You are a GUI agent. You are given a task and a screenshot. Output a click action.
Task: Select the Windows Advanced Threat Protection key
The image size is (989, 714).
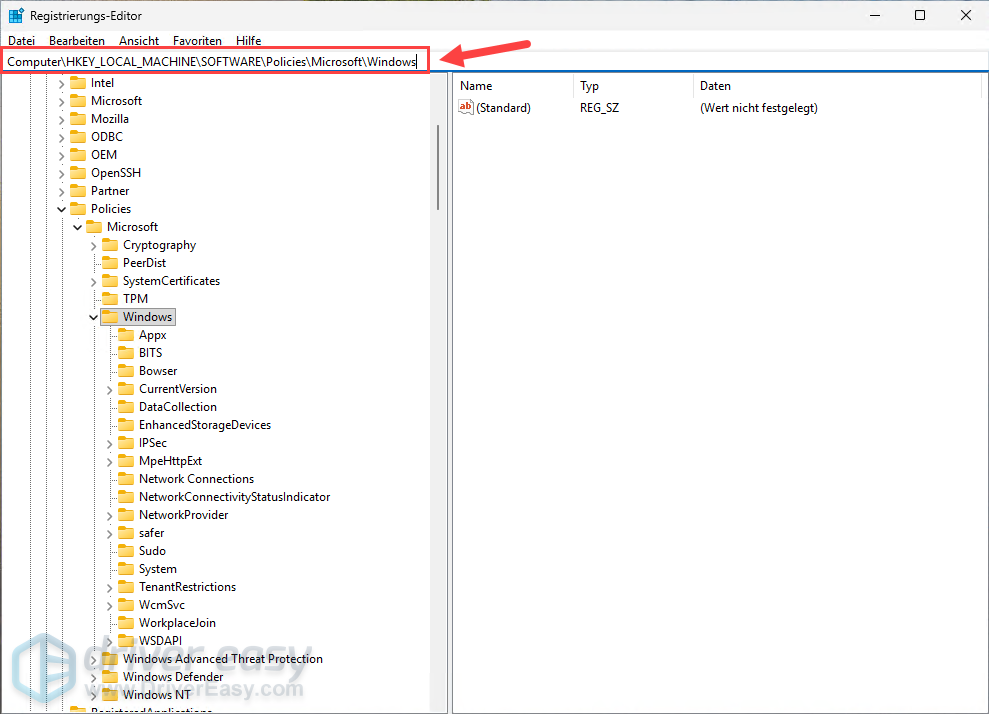(x=223, y=658)
